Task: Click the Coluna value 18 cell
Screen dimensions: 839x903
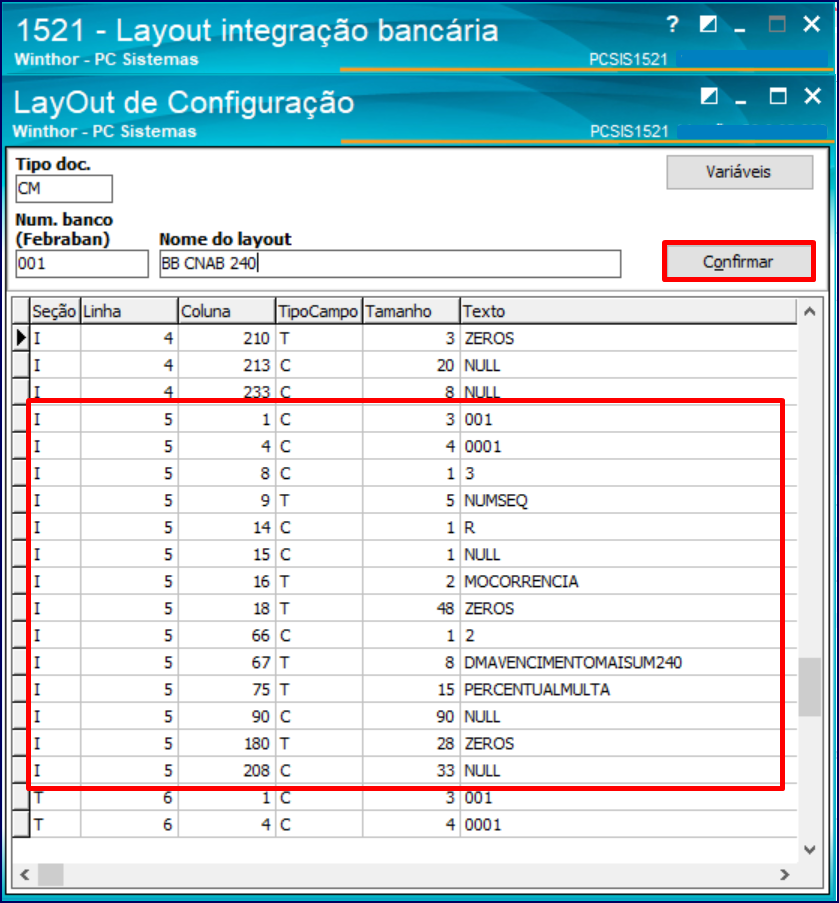Action: tap(227, 608)
